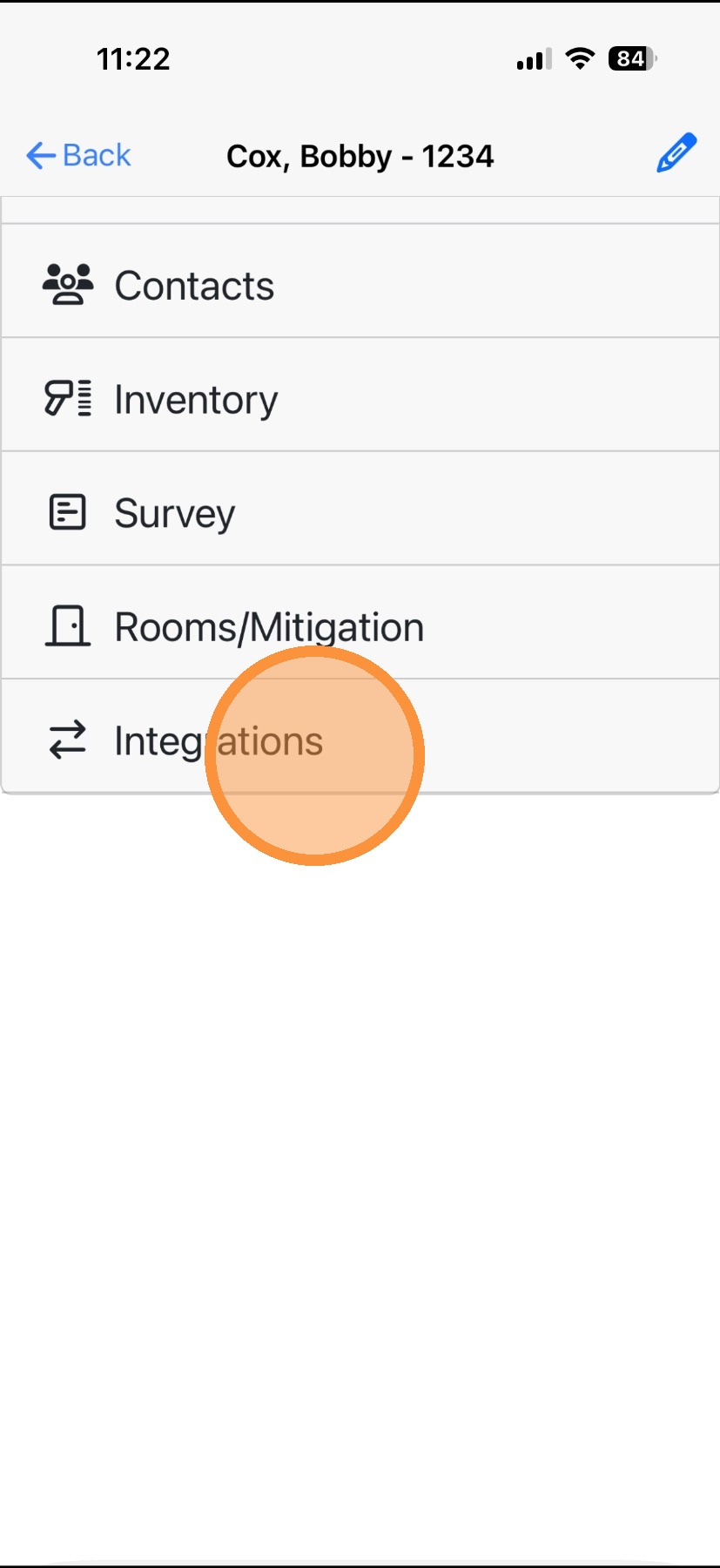Tap the Contacts people icon
Image resolution: width=720 pixels, height=1568 pixels.
pos(67,285)
